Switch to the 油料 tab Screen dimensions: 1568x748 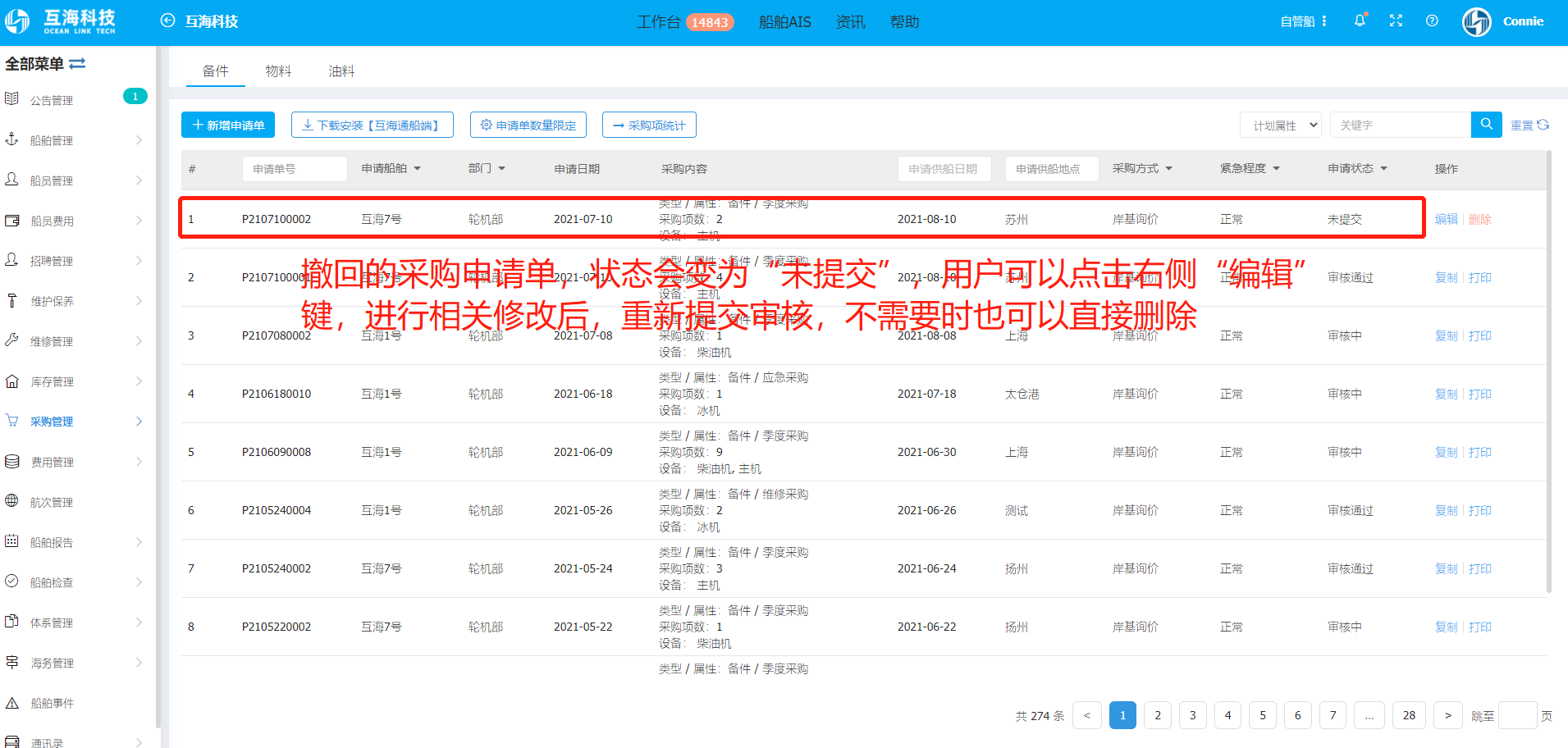pos(341,71)
